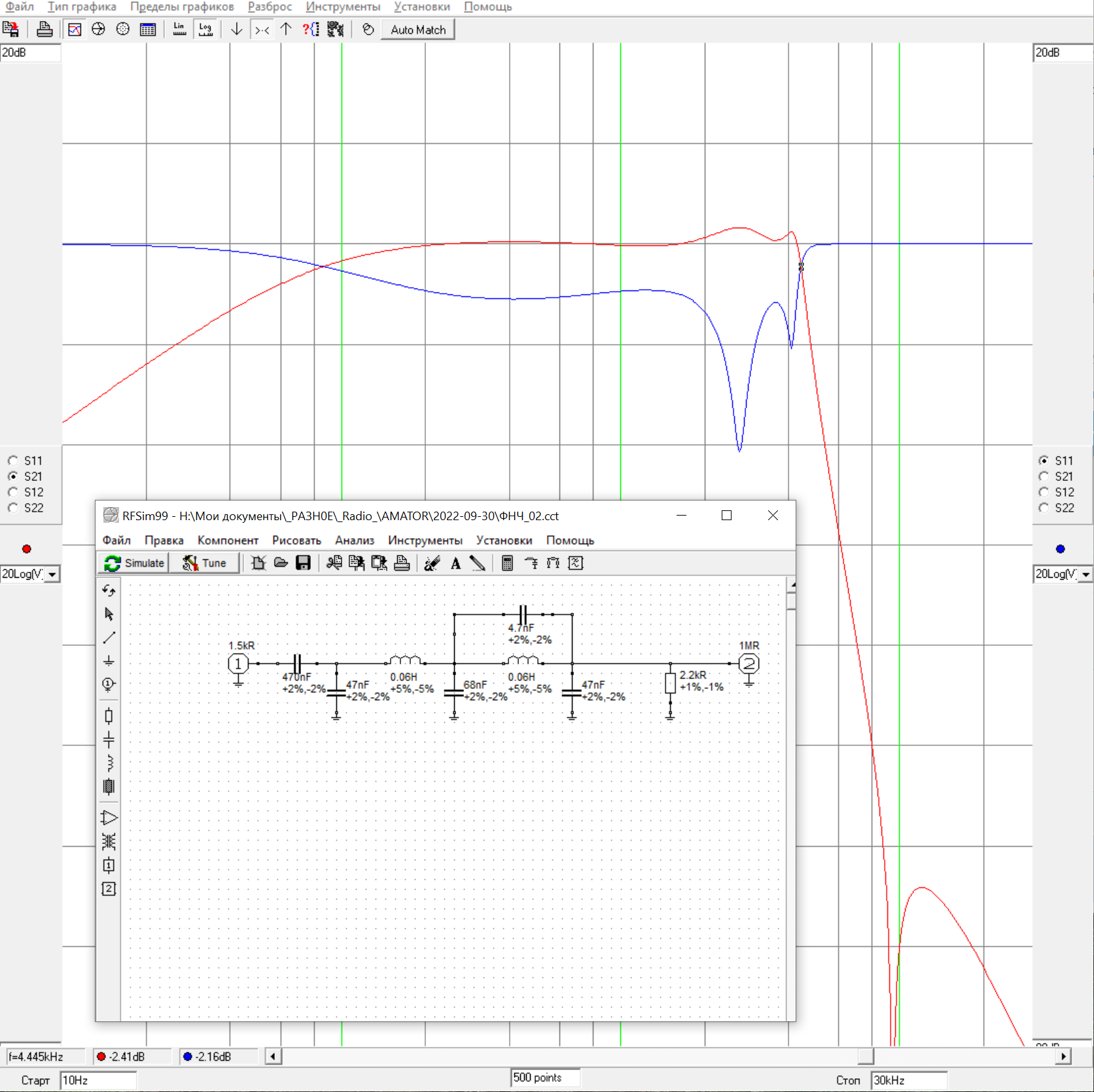Click the Log frequency scale icon

(205, 29)
